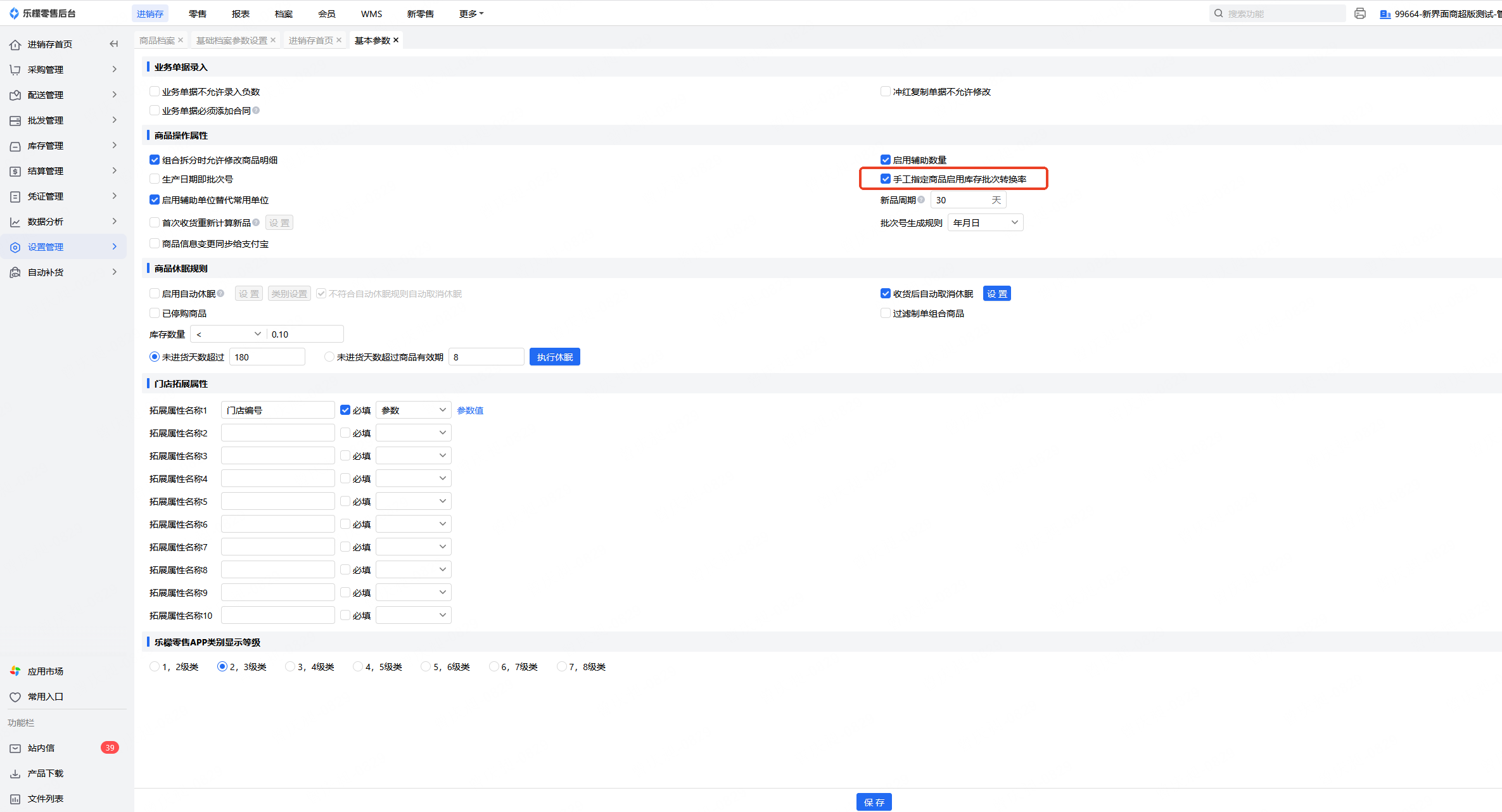
Task: Click 参数值 link
Action: pos(470,410)
